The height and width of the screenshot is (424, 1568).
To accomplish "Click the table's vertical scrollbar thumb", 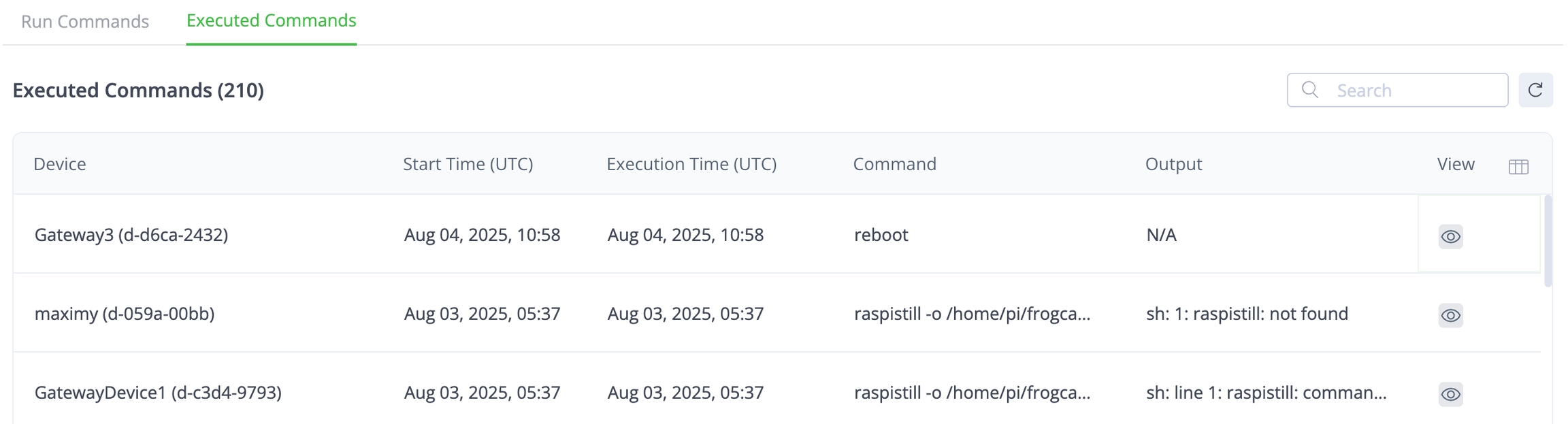I will point(1548,242).
